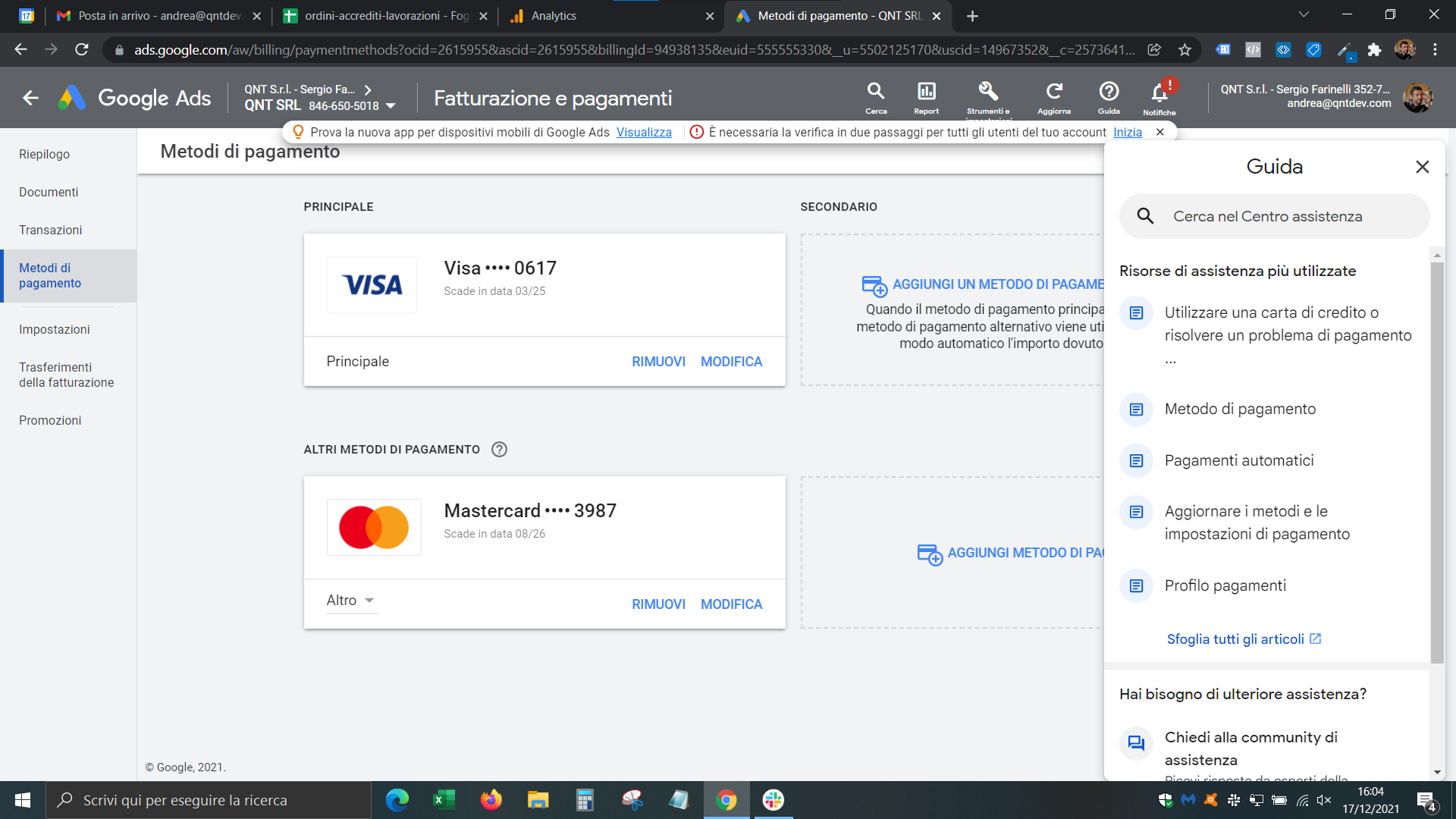
Task: Open a new browser tab with plus button
Action: click(972, 16)
